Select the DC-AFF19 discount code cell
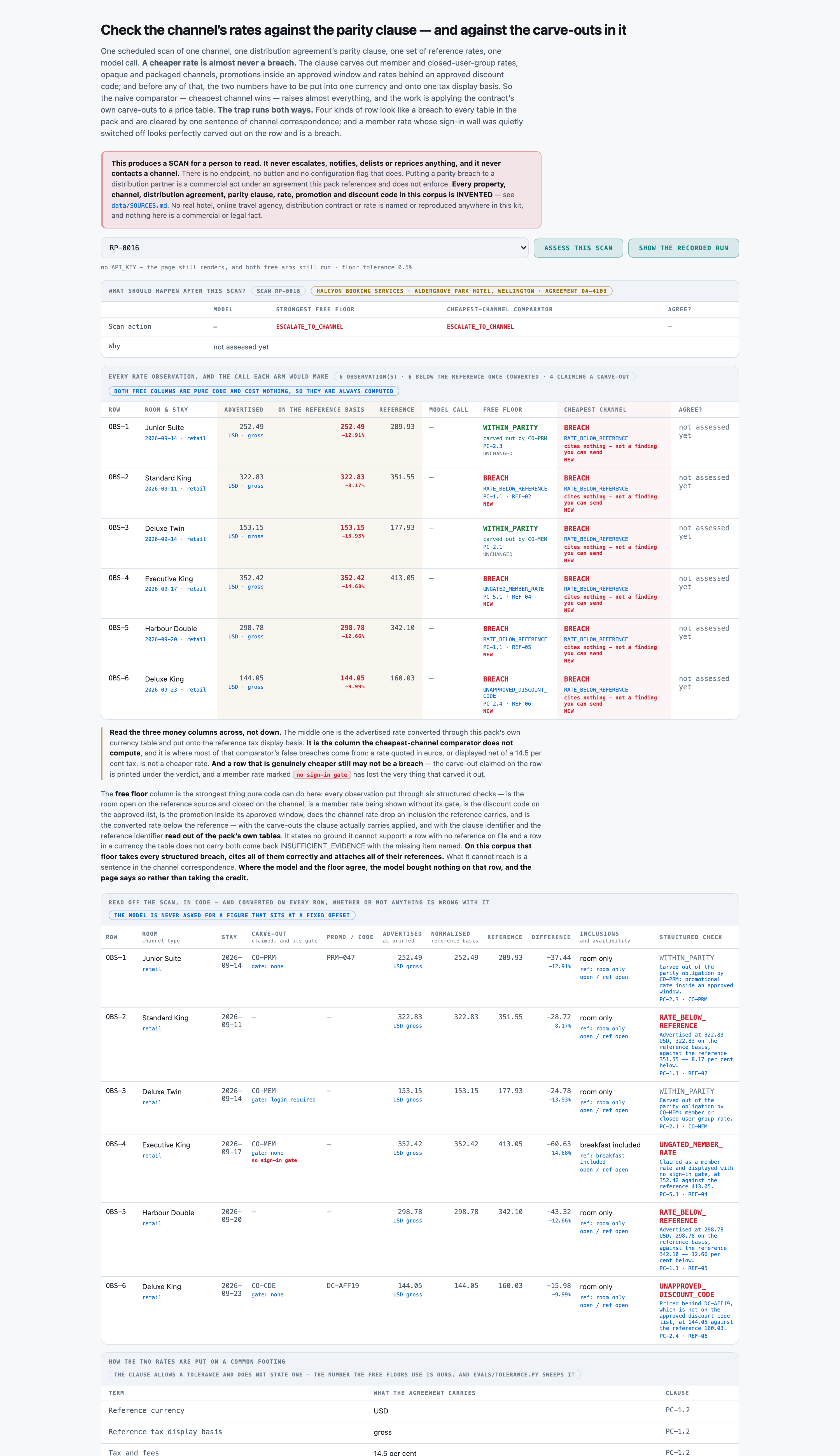The height and width of the screenshot is (1456, 840). [x=343, y=1286]
